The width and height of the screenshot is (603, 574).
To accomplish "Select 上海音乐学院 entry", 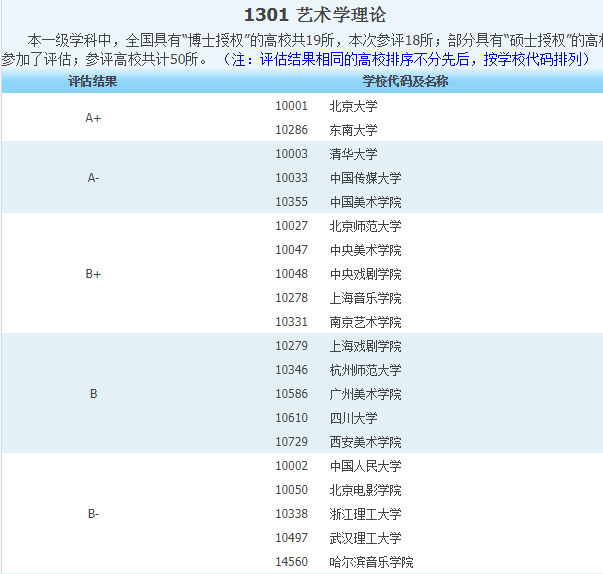I will 365,298.
